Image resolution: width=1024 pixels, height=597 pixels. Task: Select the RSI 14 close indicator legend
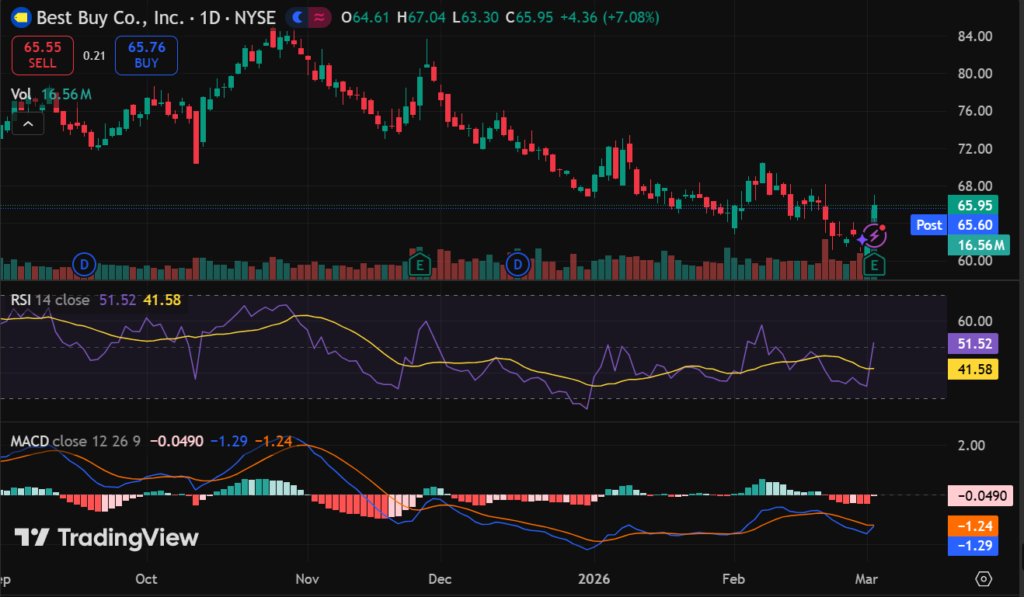click(50, 300)
